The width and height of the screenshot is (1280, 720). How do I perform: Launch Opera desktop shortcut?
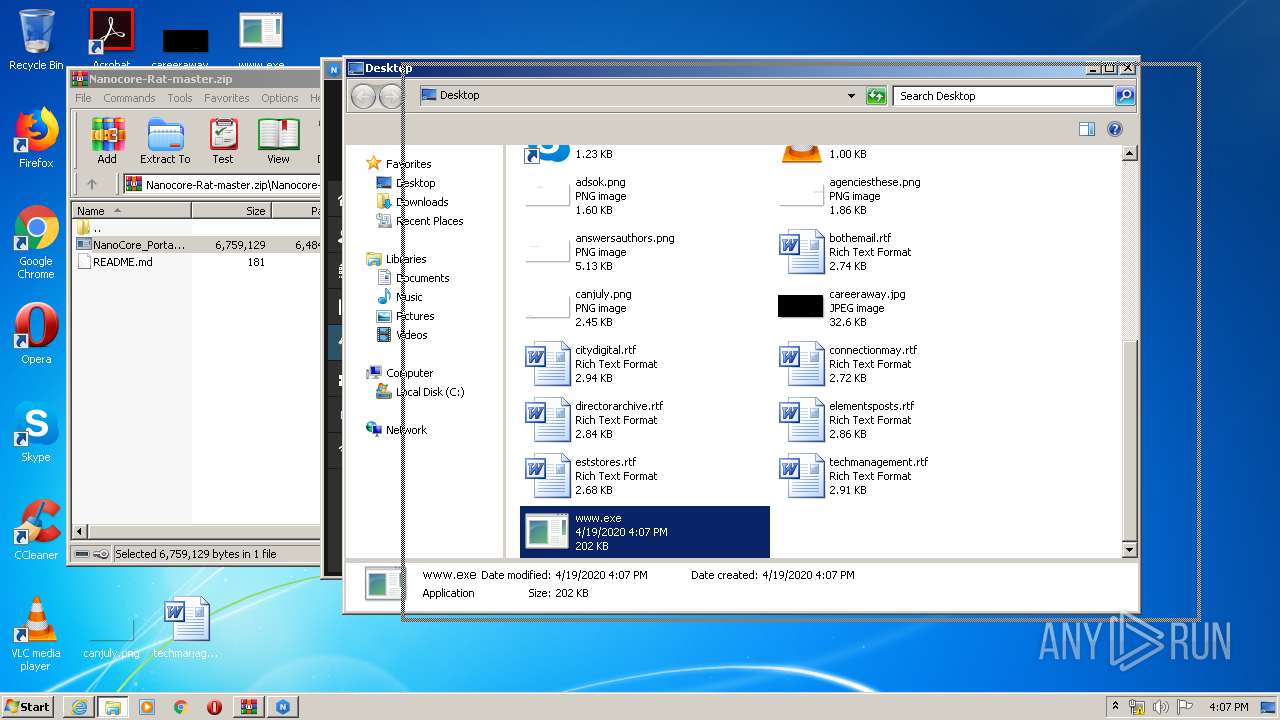click(x=36, y=334)
